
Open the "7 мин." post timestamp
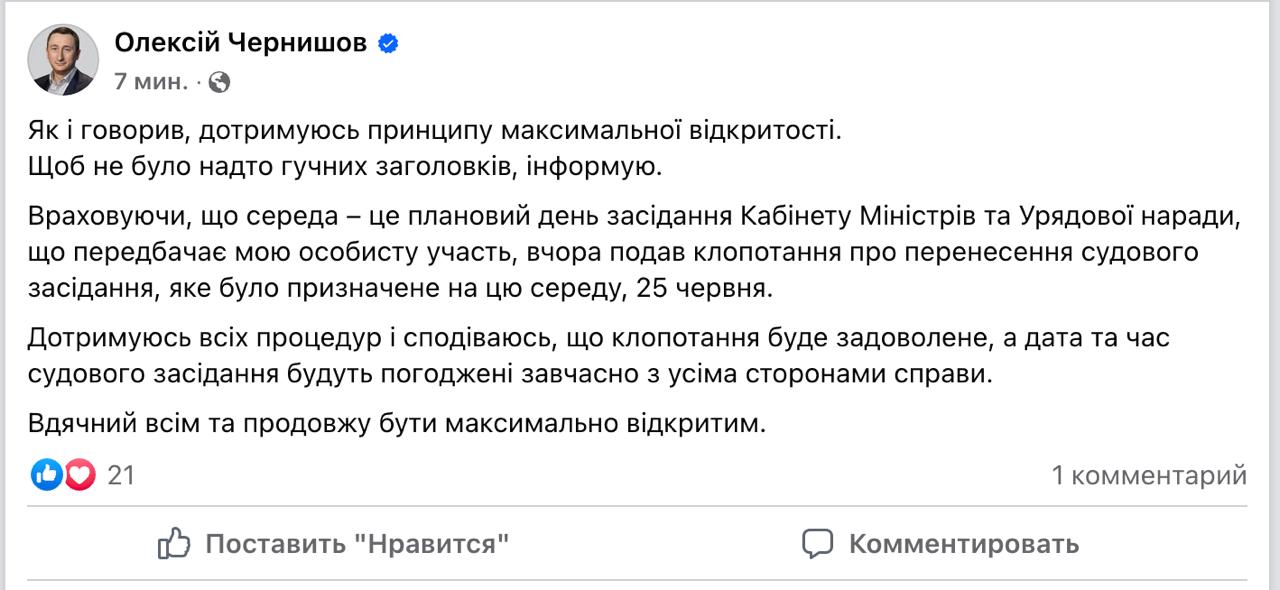(150, 83)
